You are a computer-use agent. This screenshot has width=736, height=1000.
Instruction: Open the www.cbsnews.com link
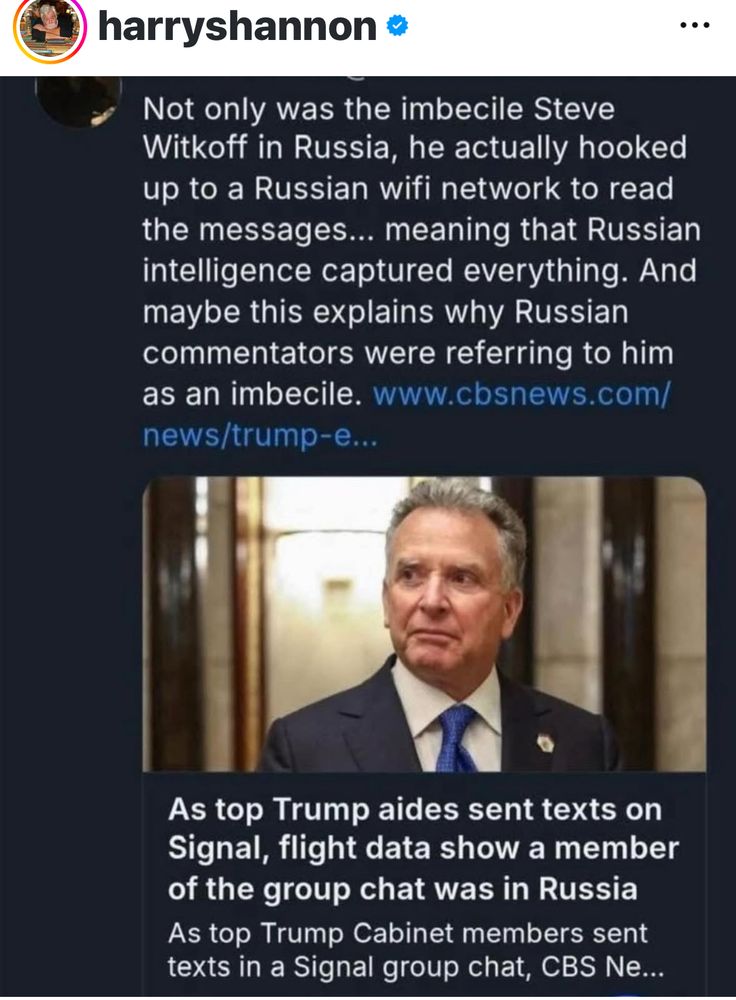click(x=519, y=394)
